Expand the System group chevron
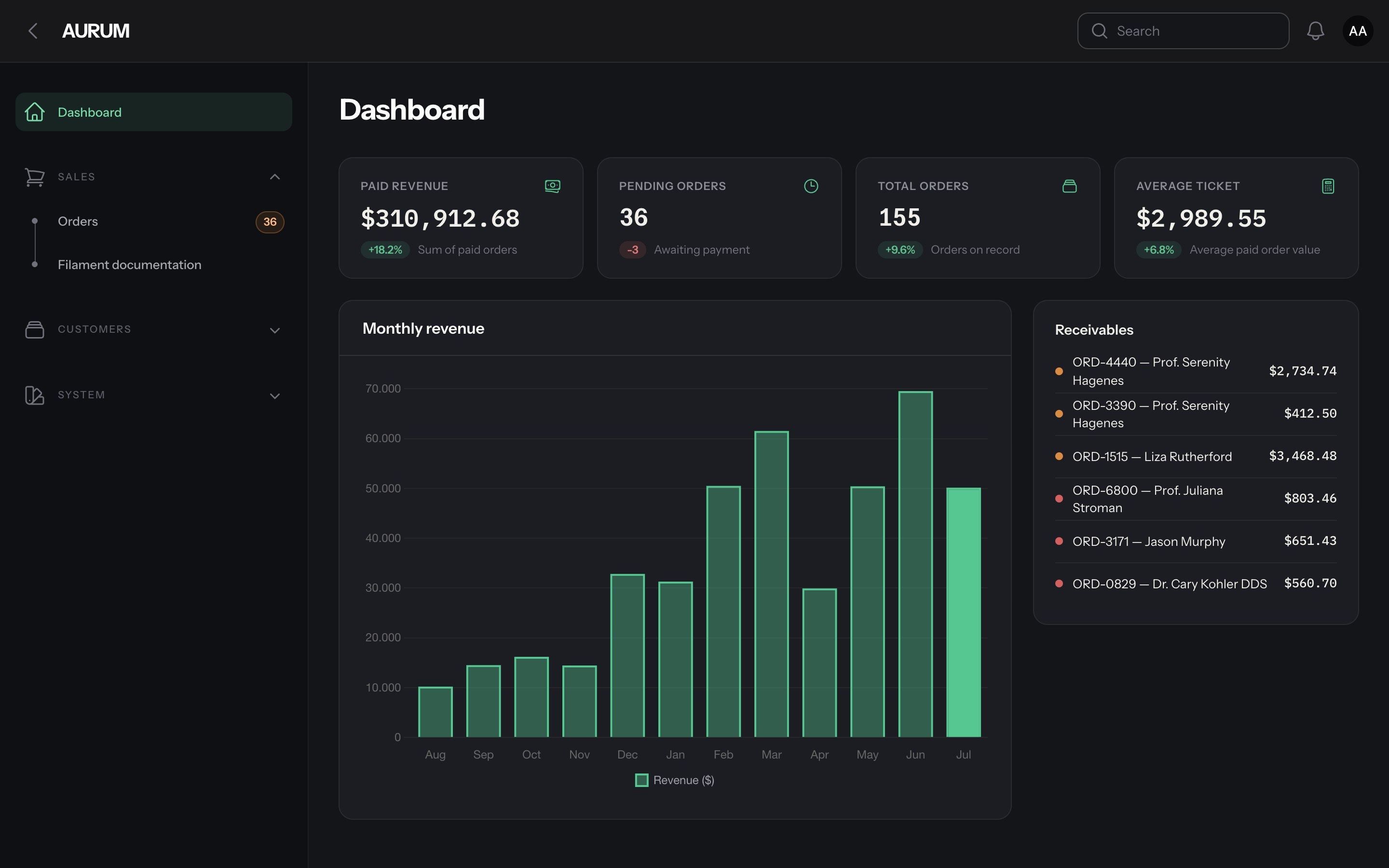This screenshot has width=1389, height=868. pyautogui.click(x=275, y=395)
